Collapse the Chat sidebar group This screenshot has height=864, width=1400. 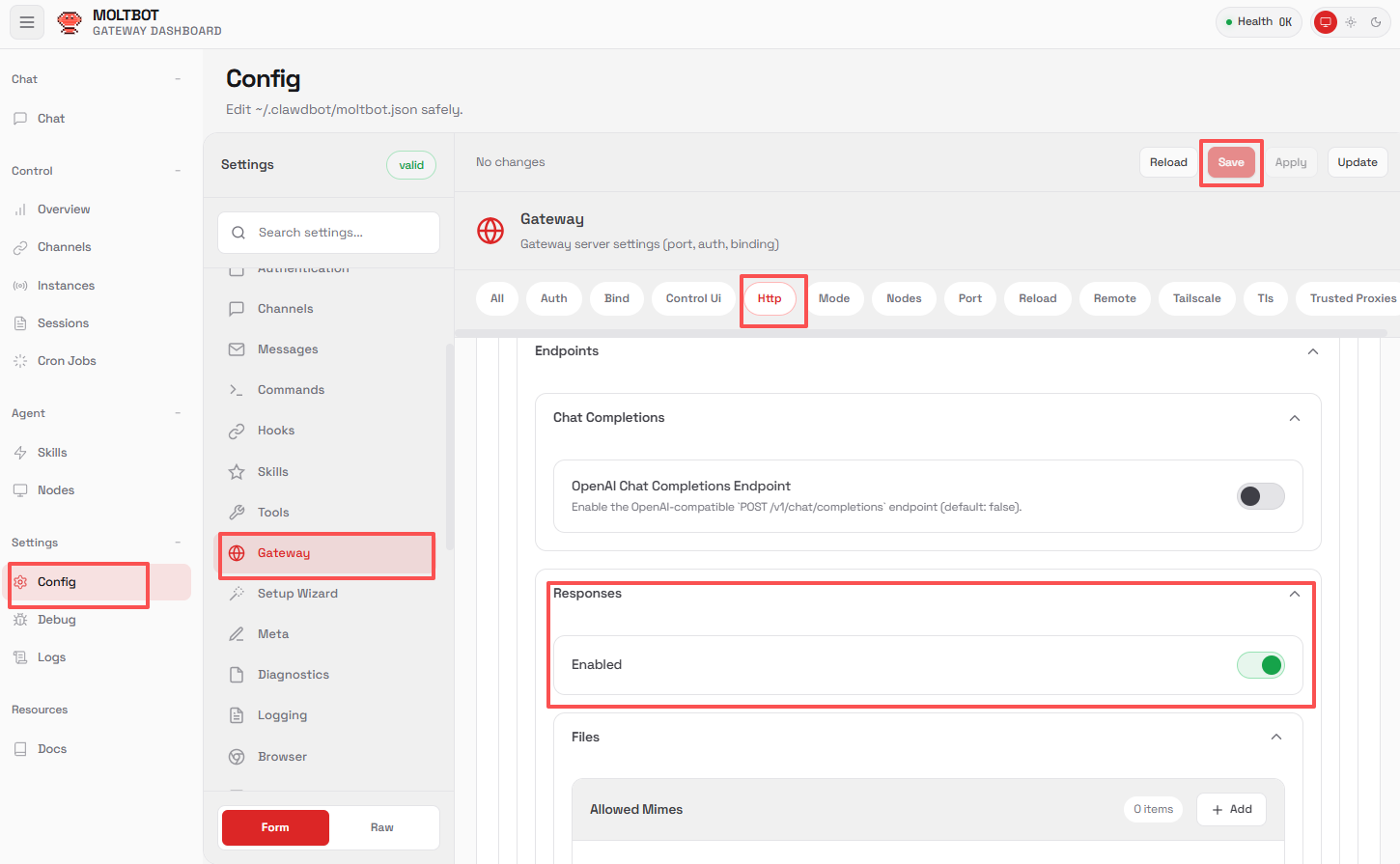(178, 79)
